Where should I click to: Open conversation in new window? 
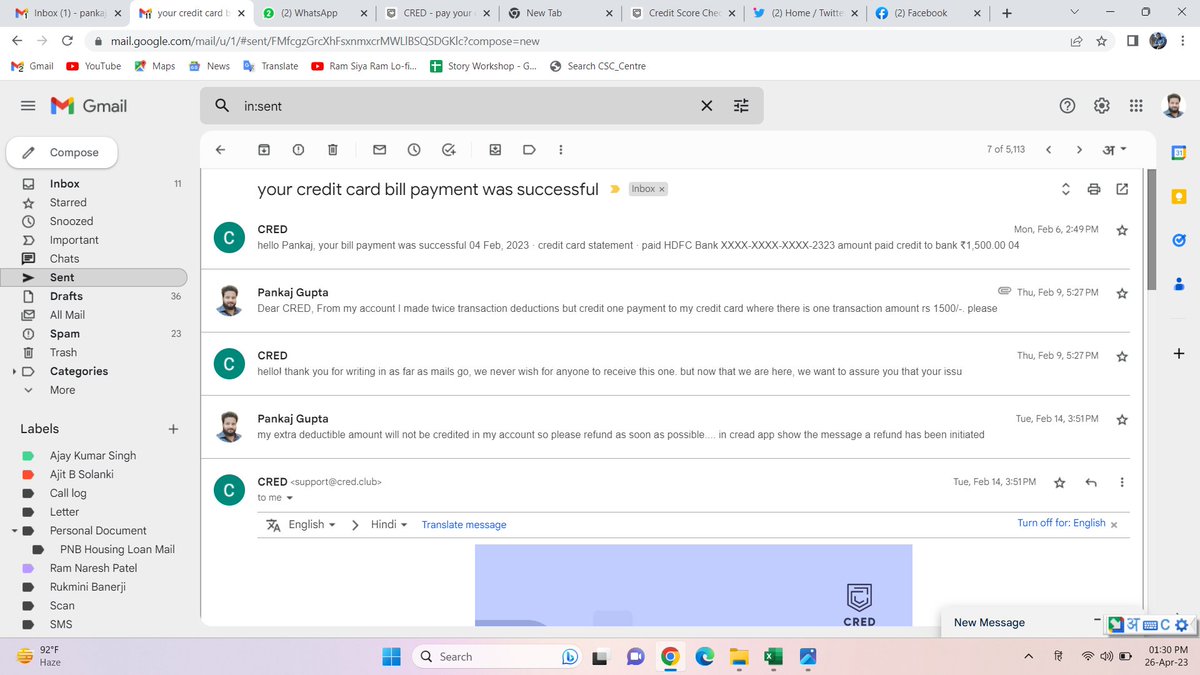click(x=1122, y=189)
